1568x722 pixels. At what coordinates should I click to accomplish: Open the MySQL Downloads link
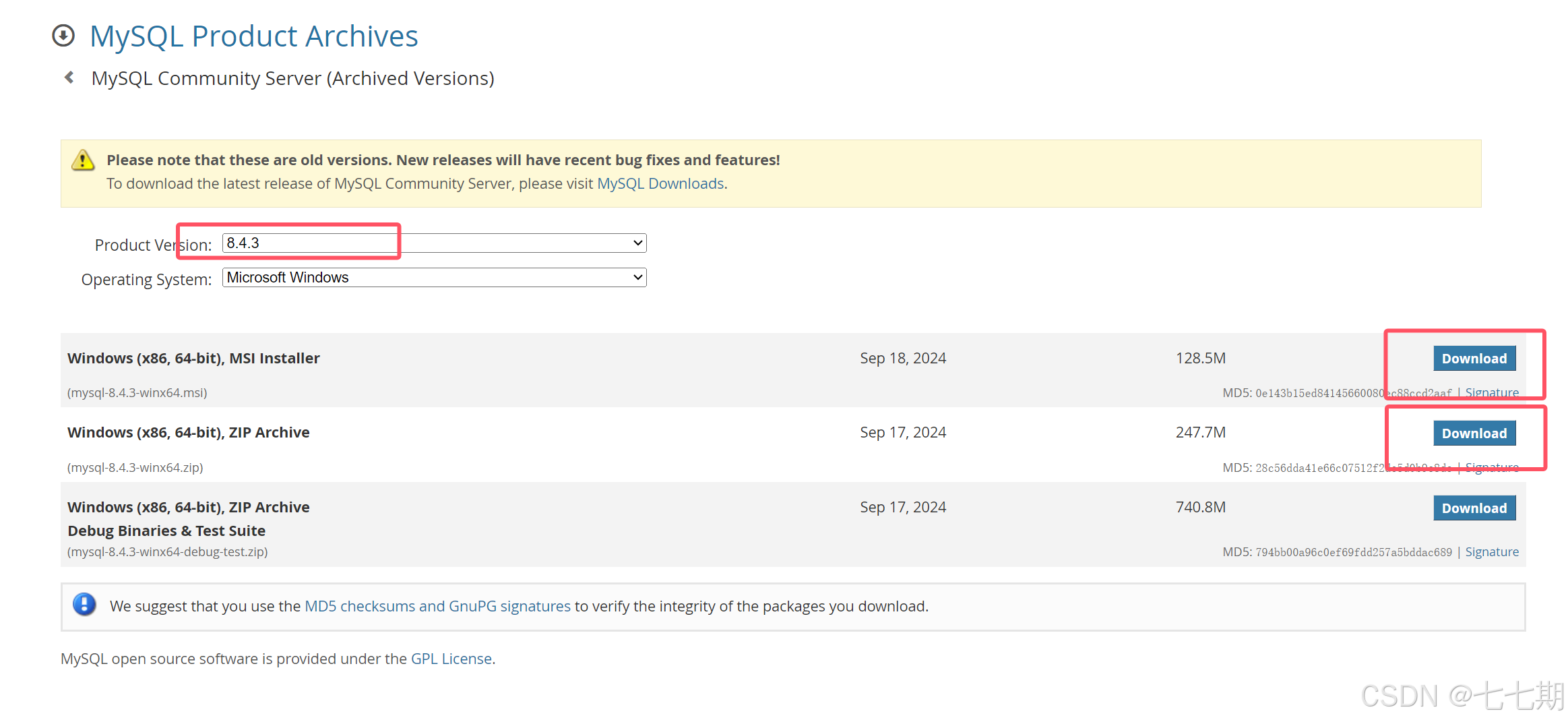coord(660,183)
